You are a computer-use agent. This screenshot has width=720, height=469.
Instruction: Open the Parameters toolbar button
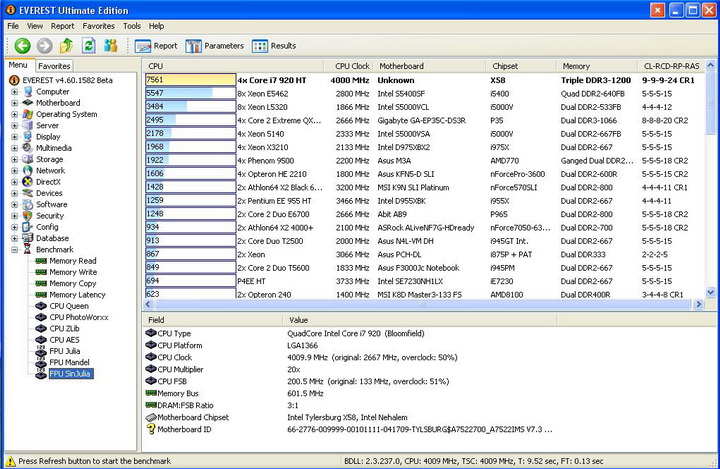(215, 46)
